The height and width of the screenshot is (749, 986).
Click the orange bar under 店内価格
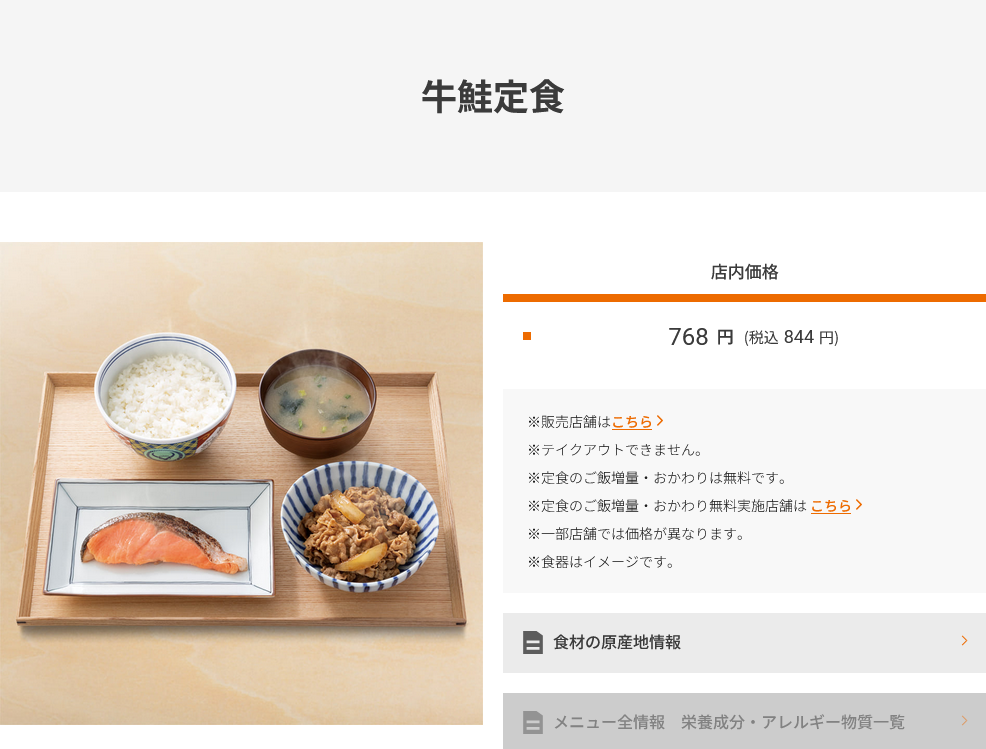pyautogui.click(x=745, y=298)
